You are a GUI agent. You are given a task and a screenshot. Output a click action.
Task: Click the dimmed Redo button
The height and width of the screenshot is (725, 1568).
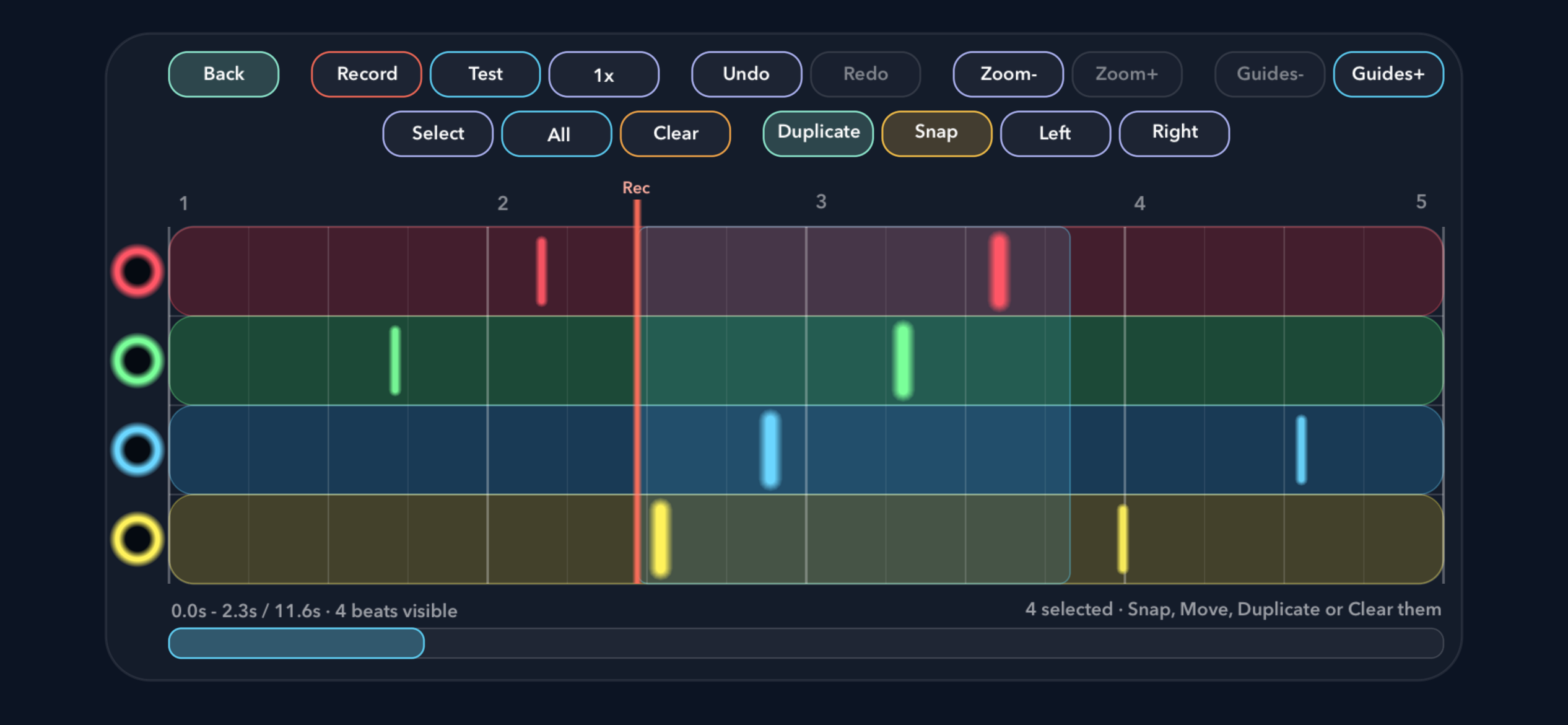coord(866,74)
